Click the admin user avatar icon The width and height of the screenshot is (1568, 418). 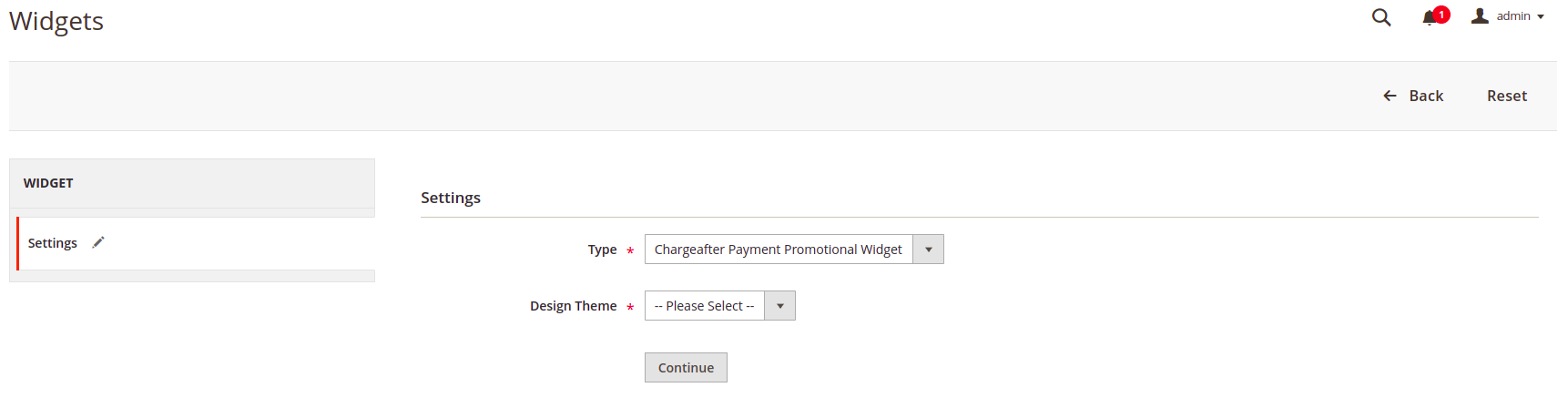(1480, 15)
